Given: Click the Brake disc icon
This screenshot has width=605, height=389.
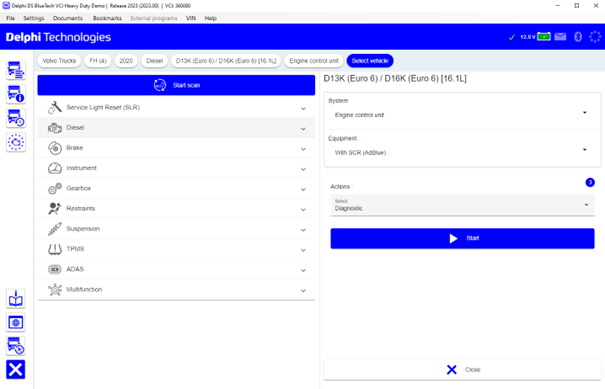Looking at the screenshot, I should tap(55, 148).
